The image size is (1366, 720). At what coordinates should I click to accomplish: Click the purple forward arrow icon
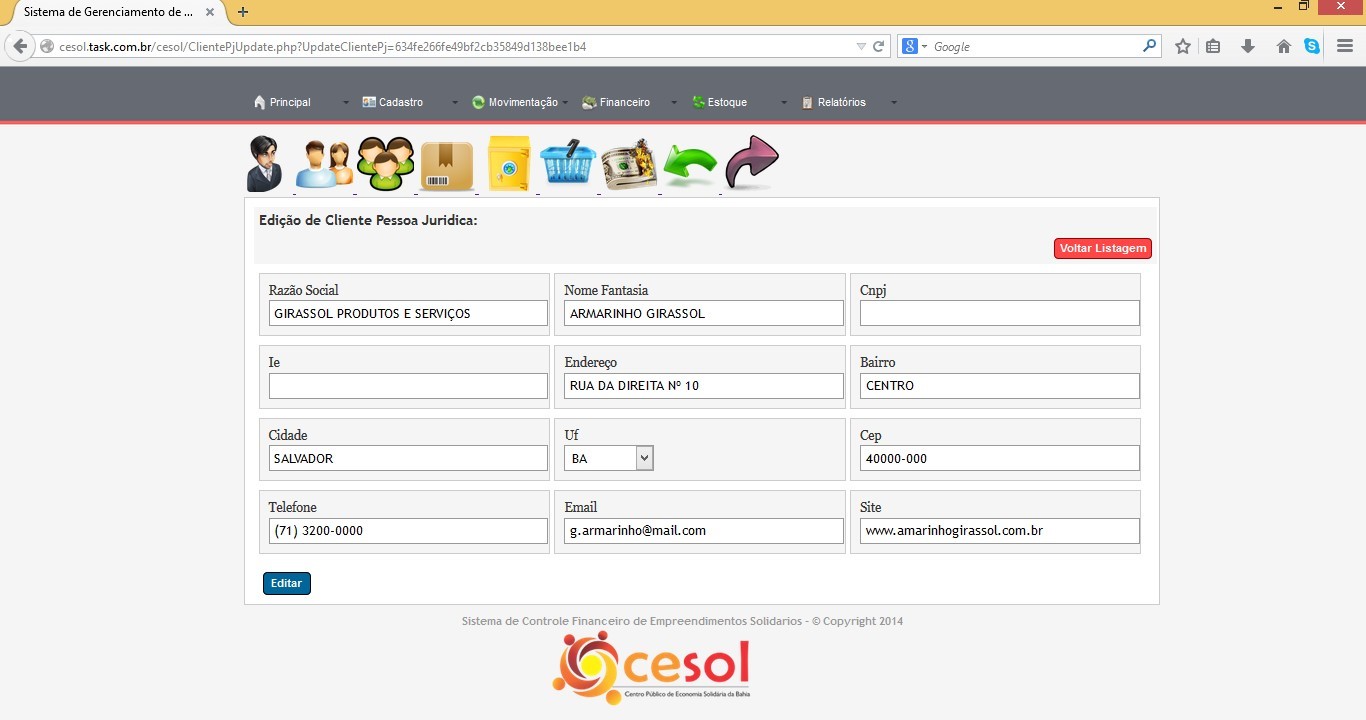tap(751, 162)
